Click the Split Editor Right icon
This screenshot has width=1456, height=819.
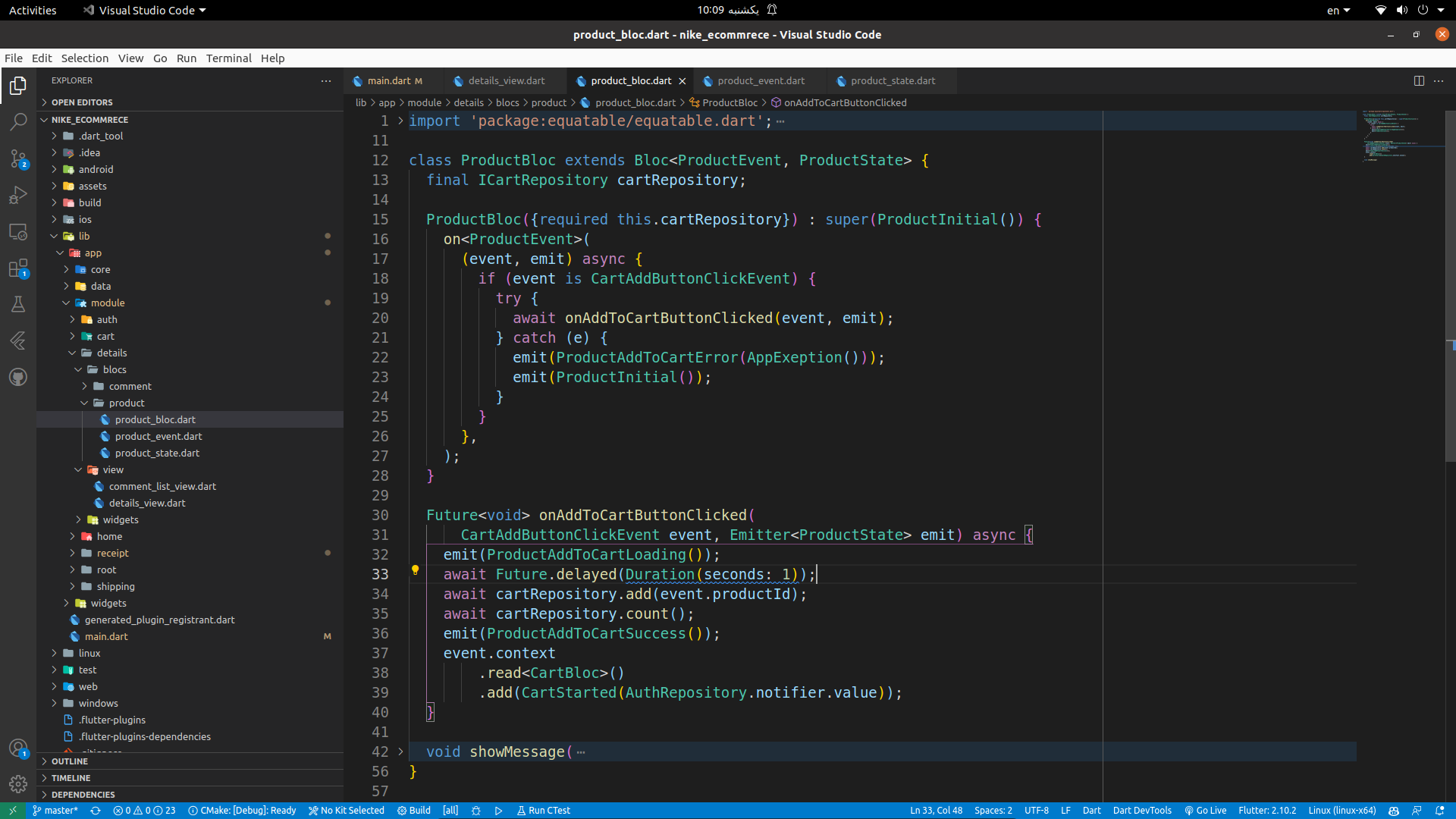pos(1419,80)
